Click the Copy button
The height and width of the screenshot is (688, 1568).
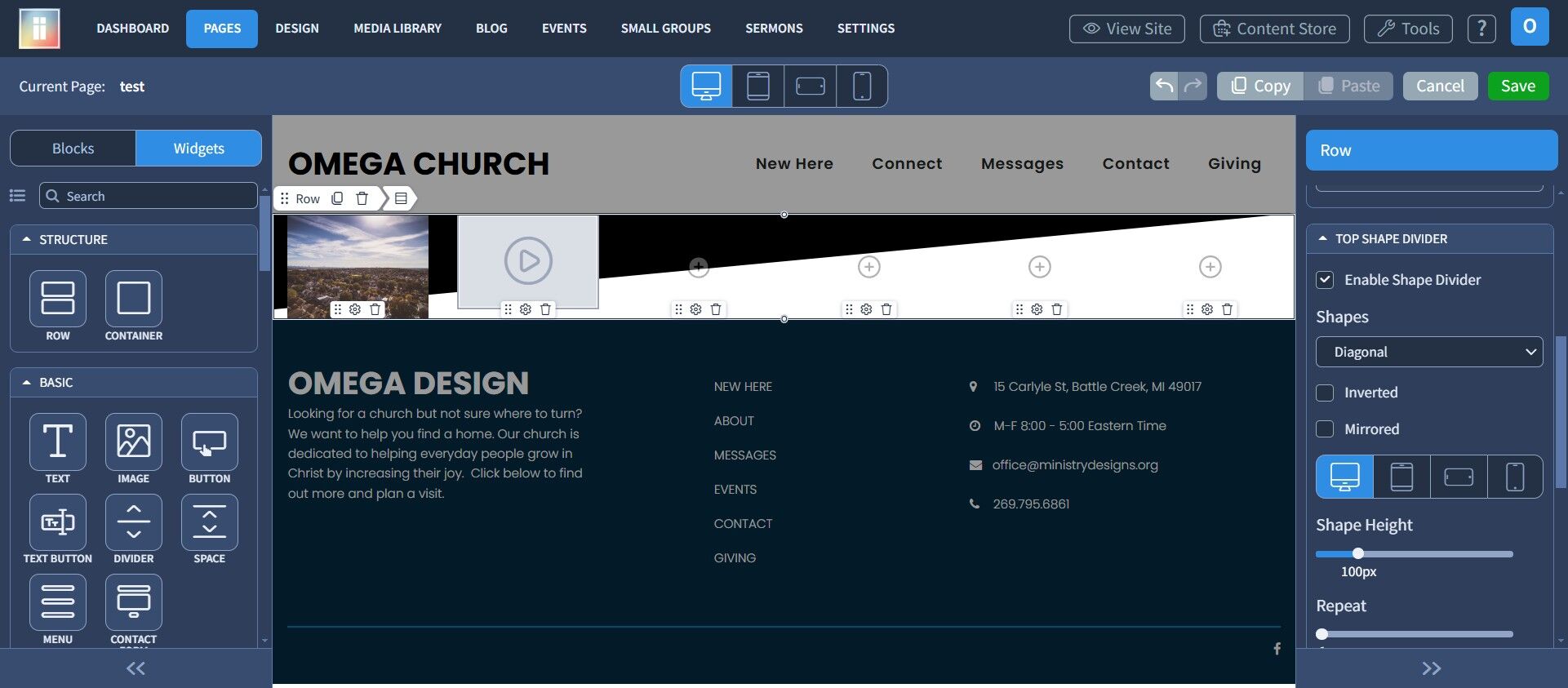click(x=1260, y=86)
